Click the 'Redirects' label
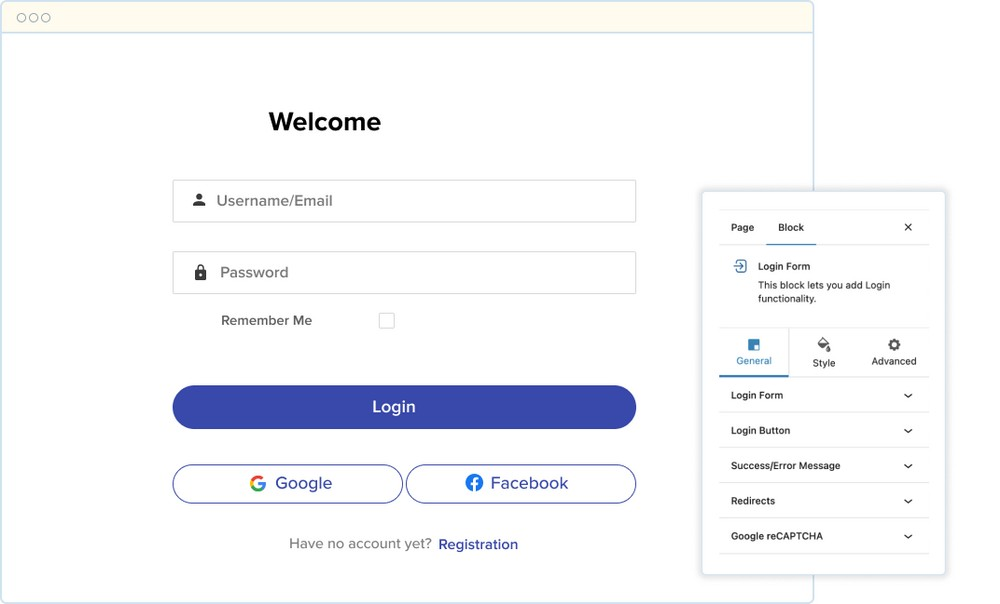The height and width of the screenshot is (604, 1000). (x=753, y=501)
